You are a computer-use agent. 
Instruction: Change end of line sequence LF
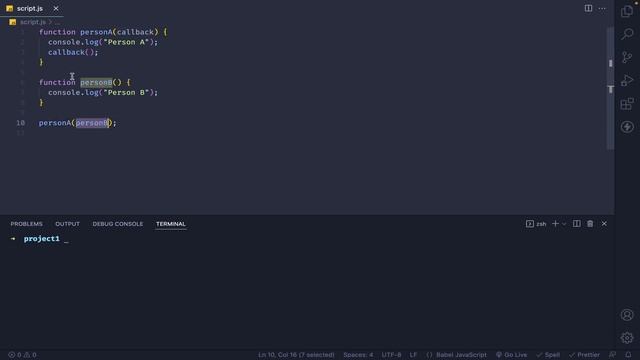pos(413,355)
